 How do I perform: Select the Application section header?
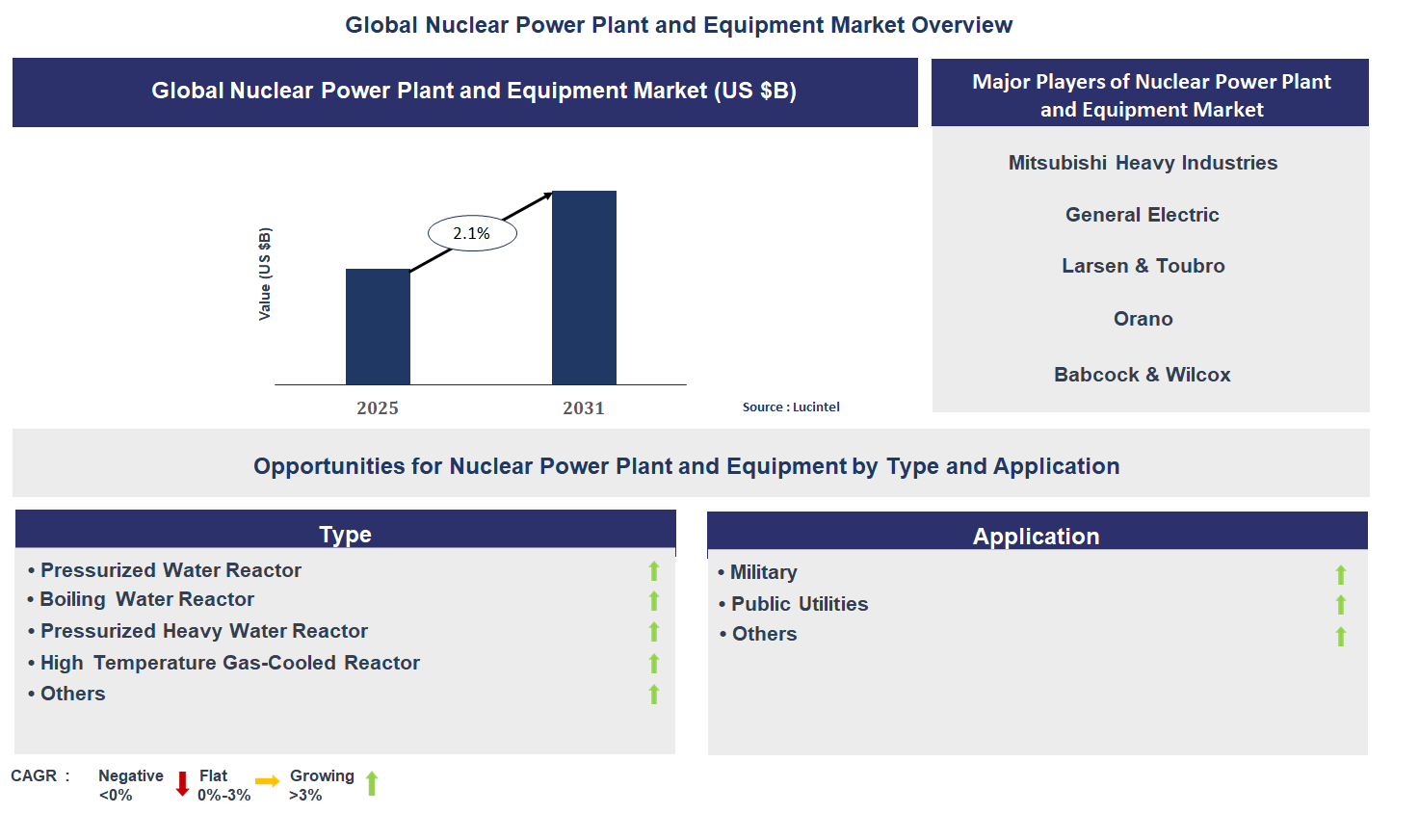click(x=1036, y=536)
